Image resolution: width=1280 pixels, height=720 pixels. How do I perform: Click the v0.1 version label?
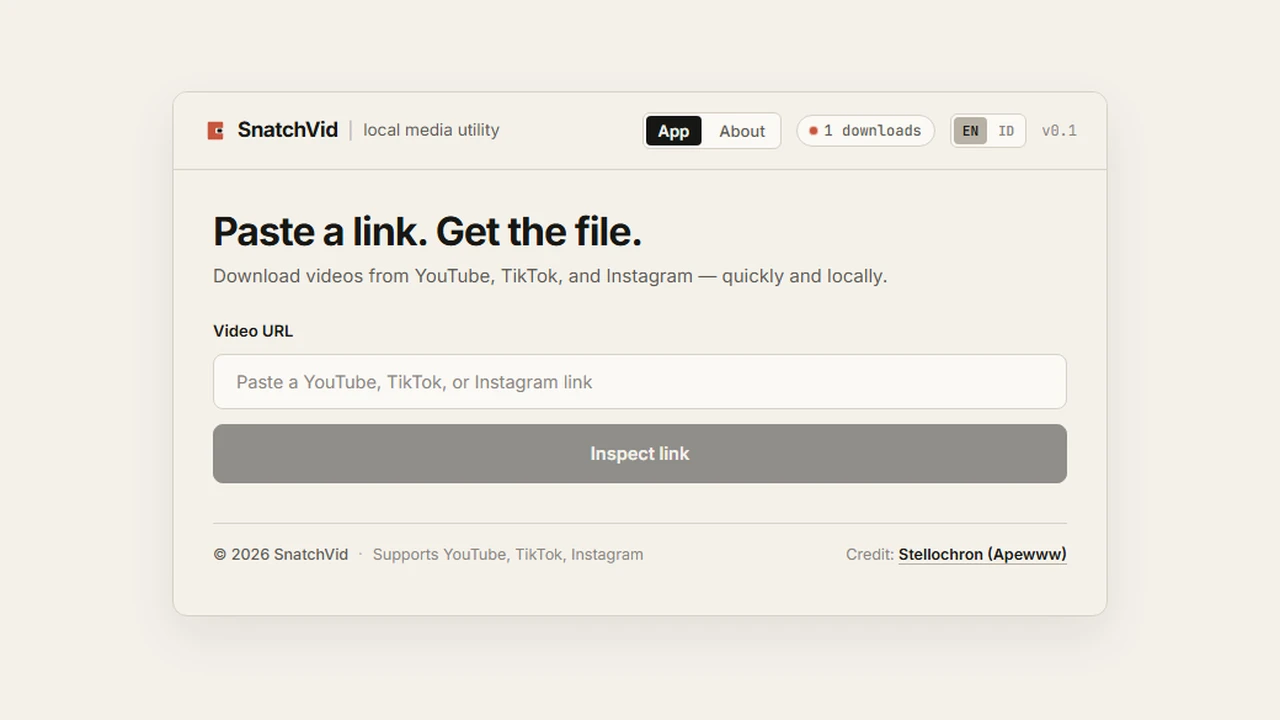pos(1059,131)
